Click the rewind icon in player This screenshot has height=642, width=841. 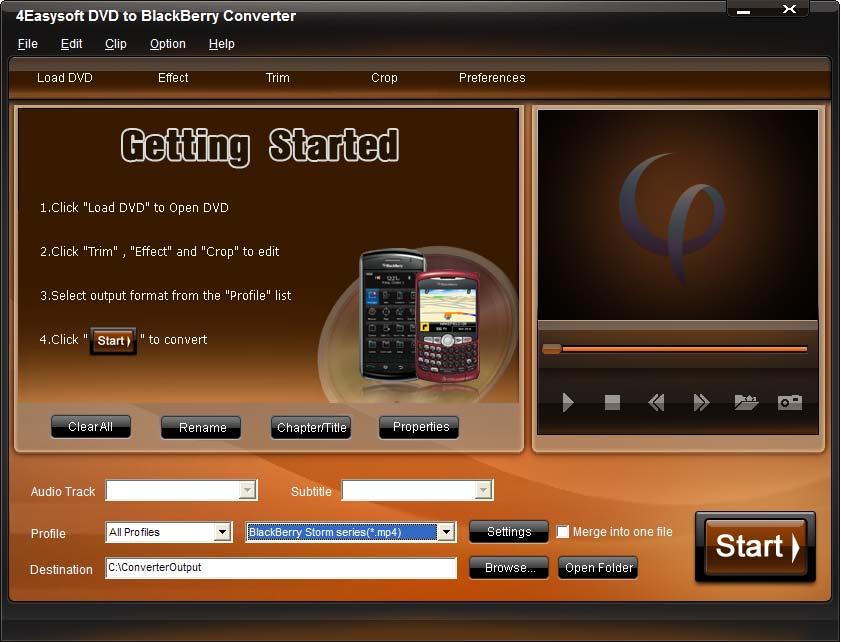point(656,402)
